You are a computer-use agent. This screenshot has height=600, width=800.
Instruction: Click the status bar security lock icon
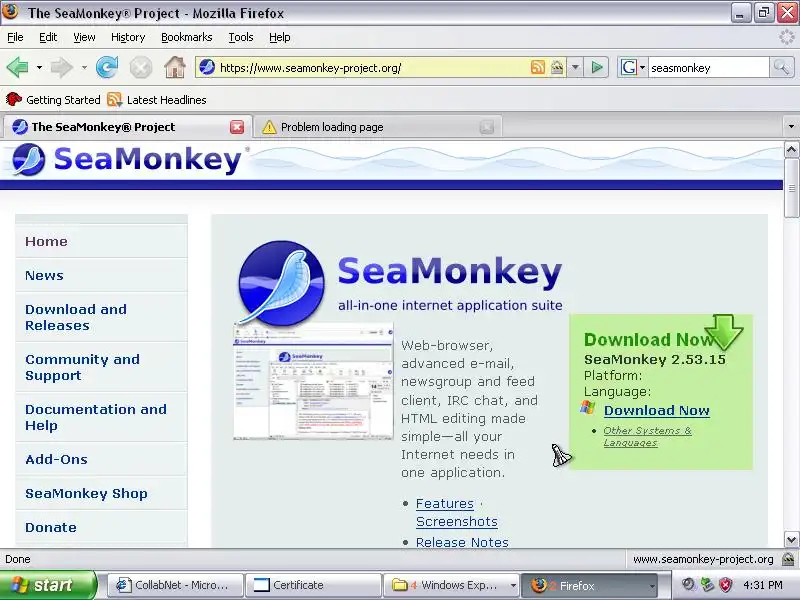tap(788, 559)
